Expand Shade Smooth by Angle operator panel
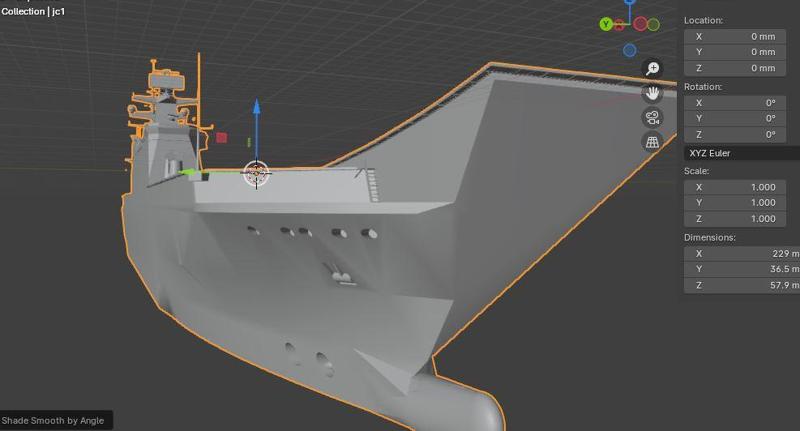 (x=56, y=421)
